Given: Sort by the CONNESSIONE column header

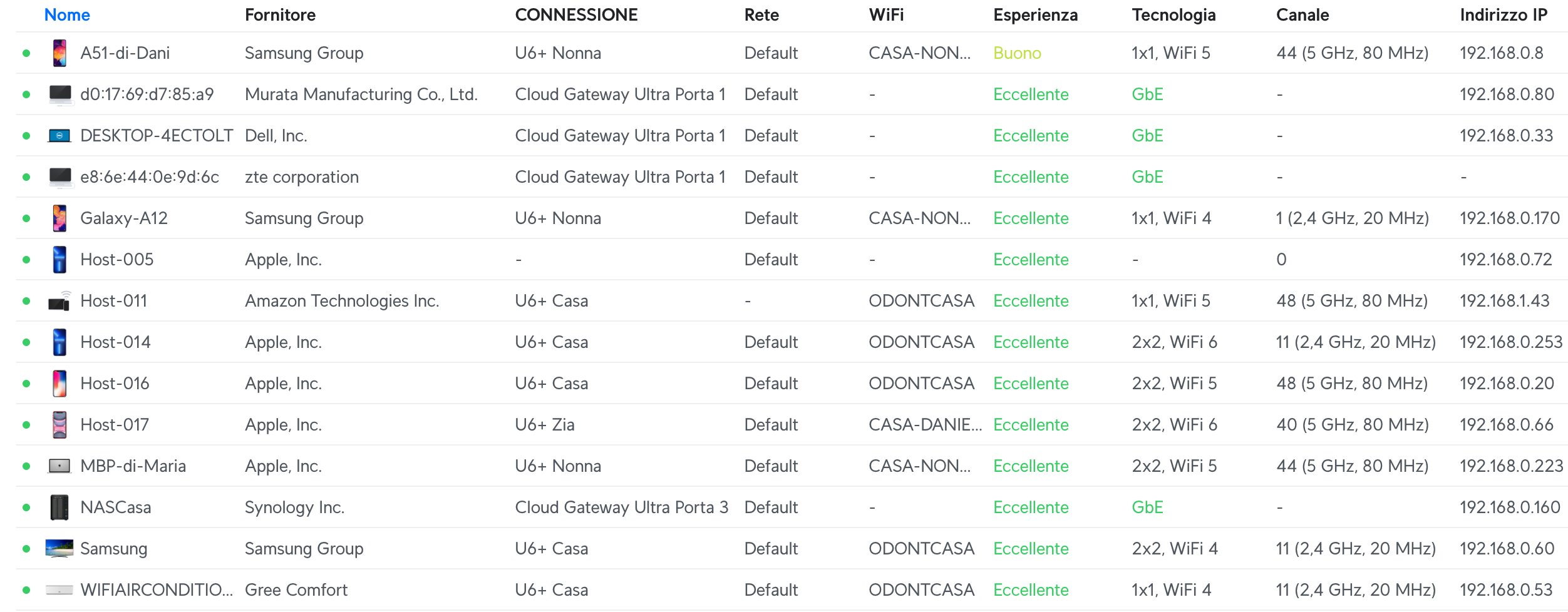Looking at the screenshot, I should point(576,15).
